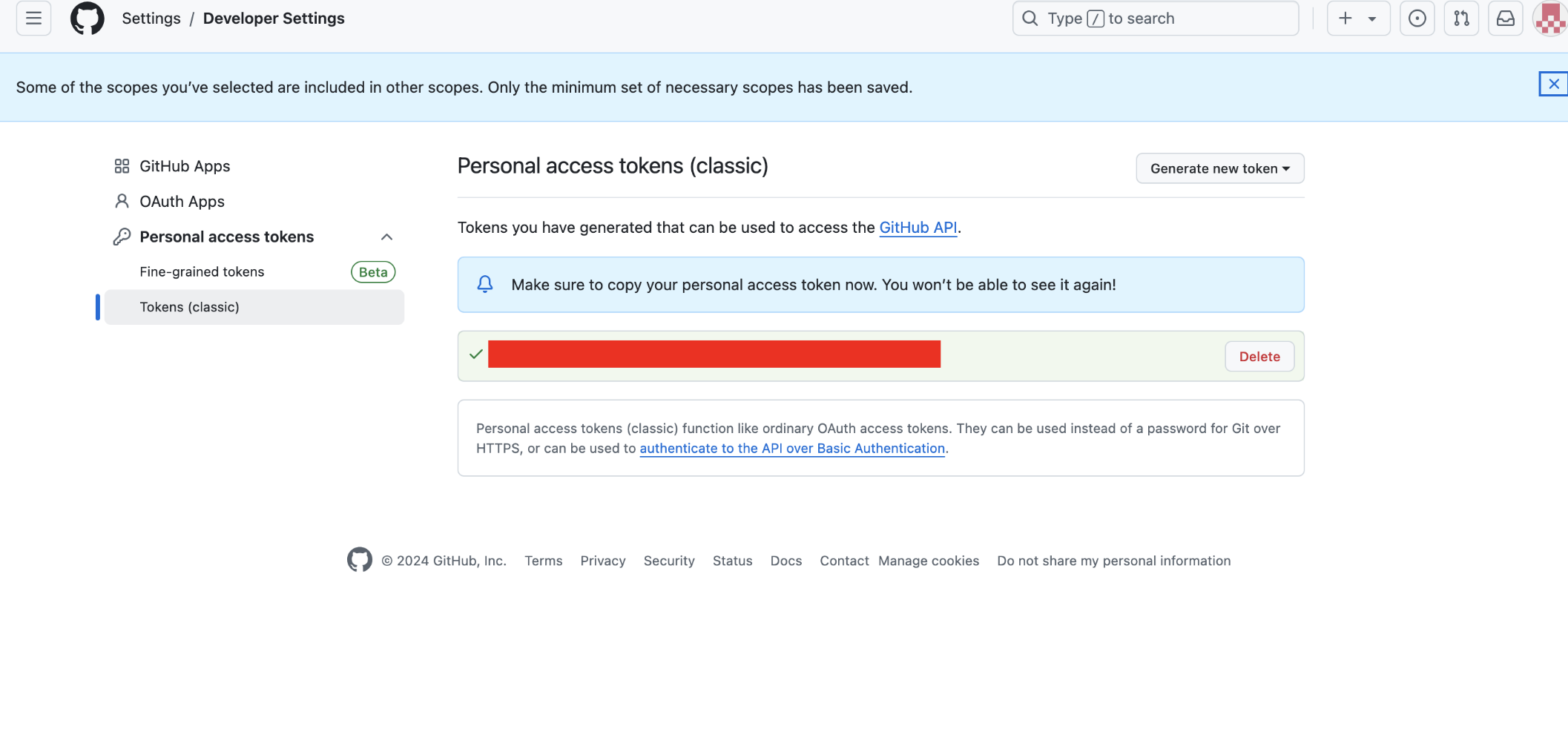
Task: Collapse the Personal access tokens chevron
Action: tap(386, 237)
